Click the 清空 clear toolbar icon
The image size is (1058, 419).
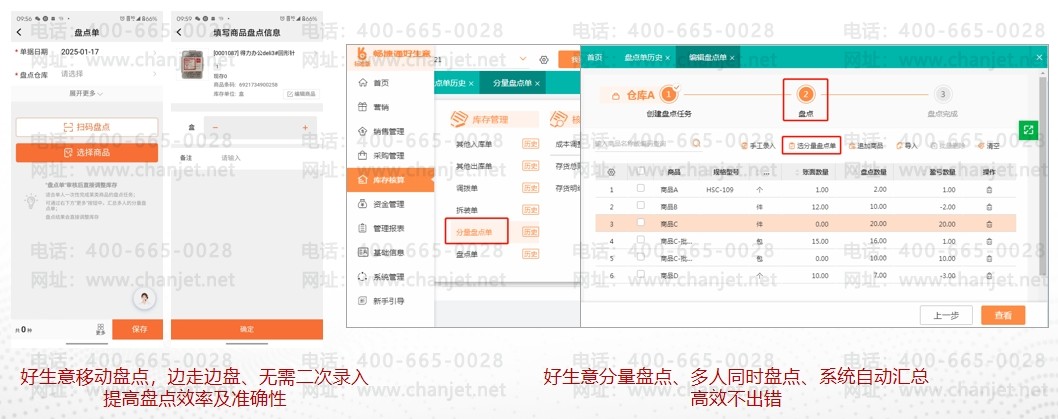click(x=984, y=146)
